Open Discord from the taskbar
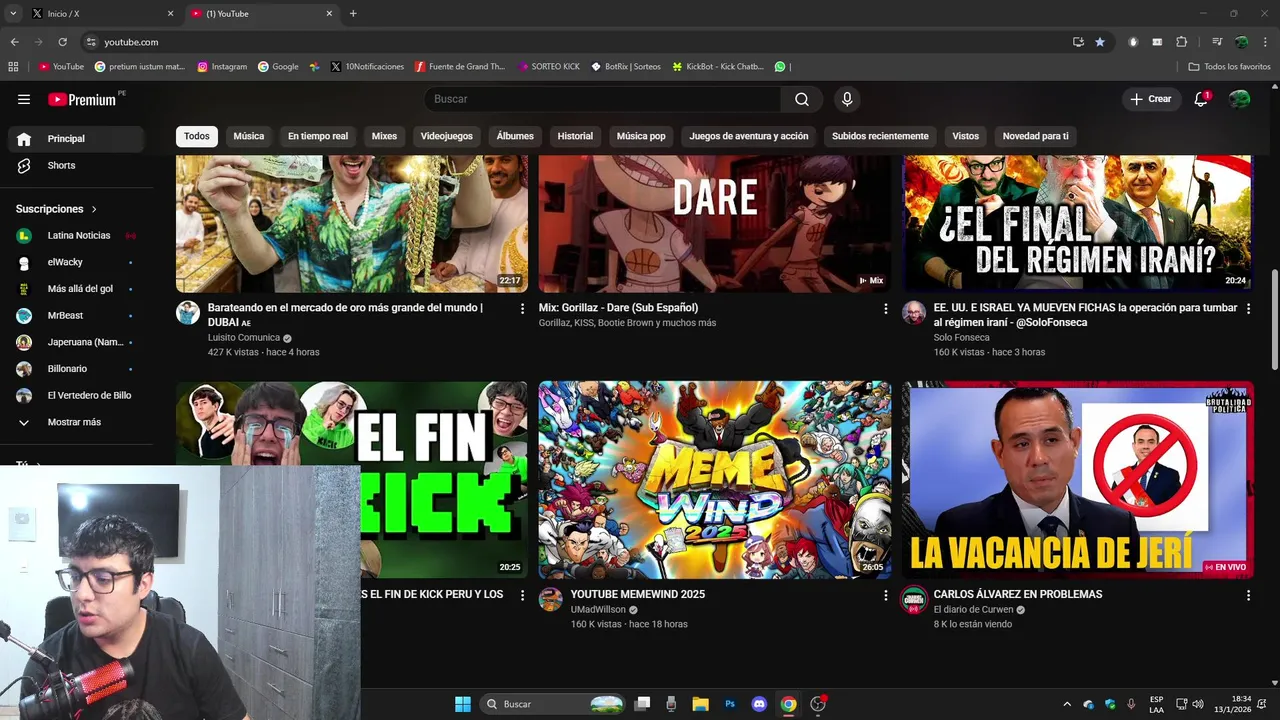This screenshot has width=1280, height=720. pos(759,704)
